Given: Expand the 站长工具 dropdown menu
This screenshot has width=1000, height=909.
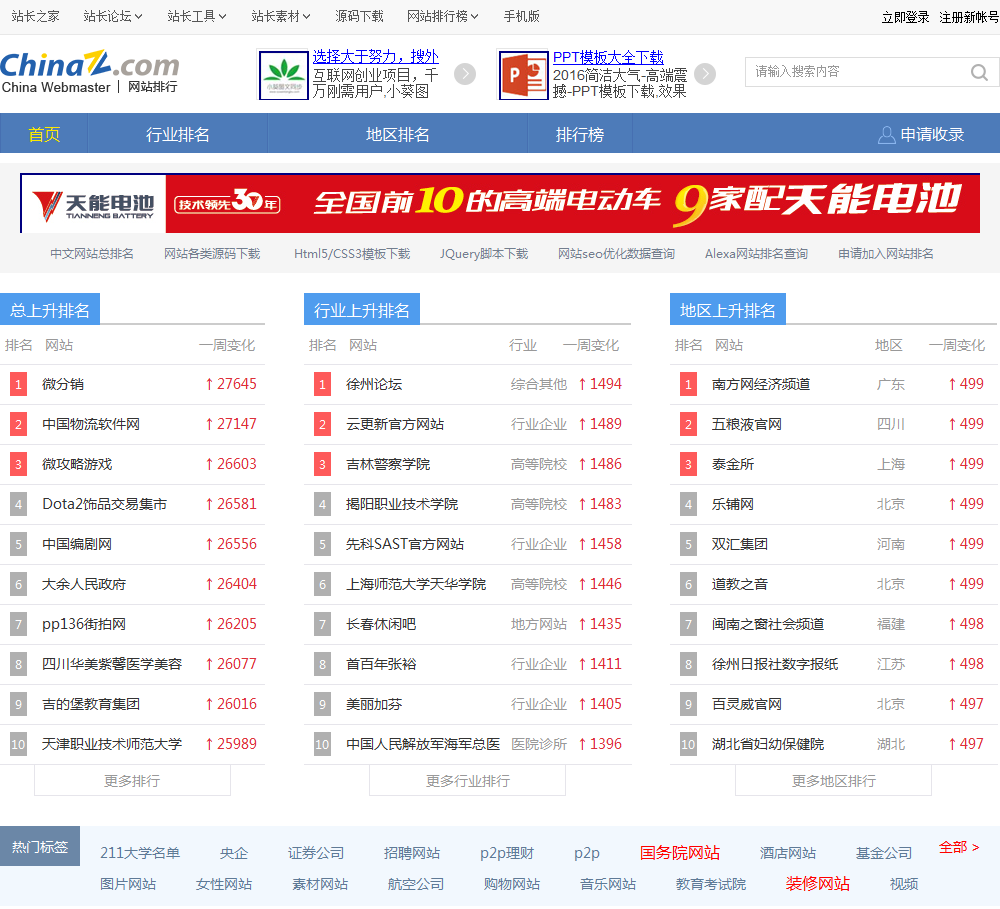Looking at the screenshot, I should (x=197, y=16).
